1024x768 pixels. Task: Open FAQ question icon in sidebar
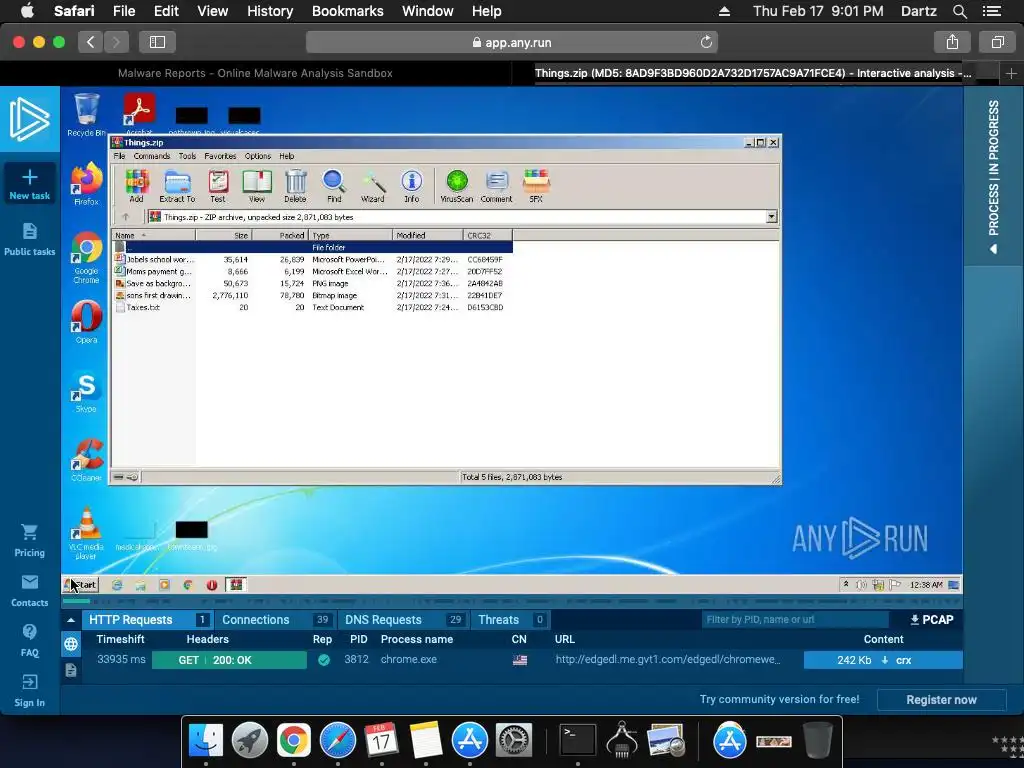pos(29,640)
